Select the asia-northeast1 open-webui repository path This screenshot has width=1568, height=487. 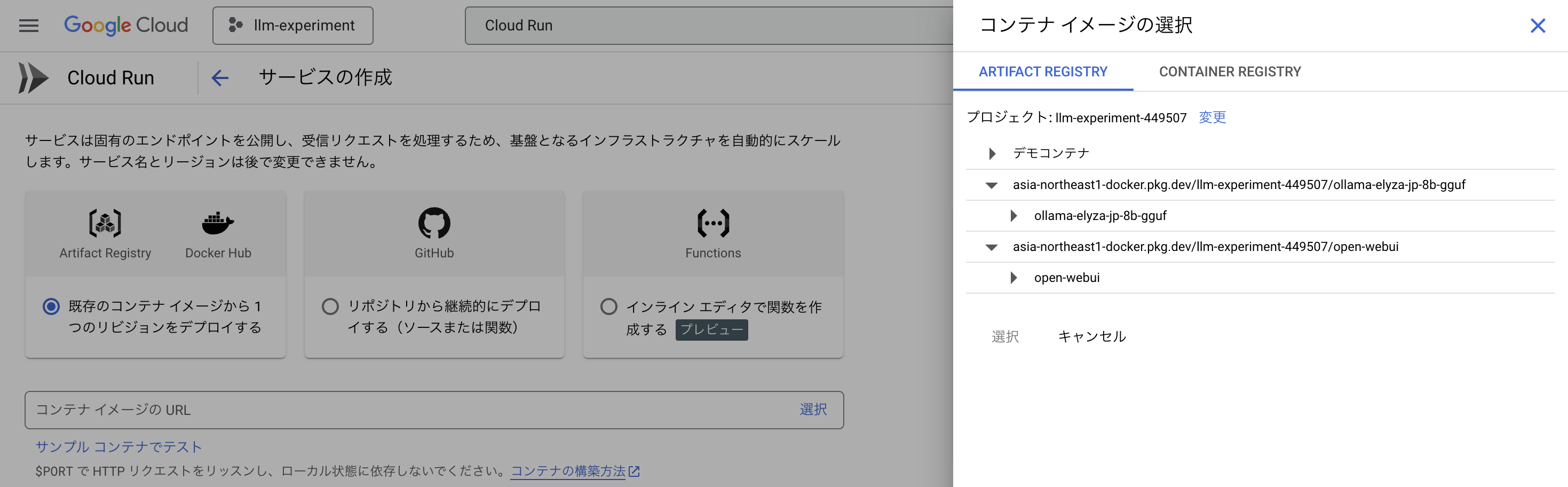[x=1205, y=247]
